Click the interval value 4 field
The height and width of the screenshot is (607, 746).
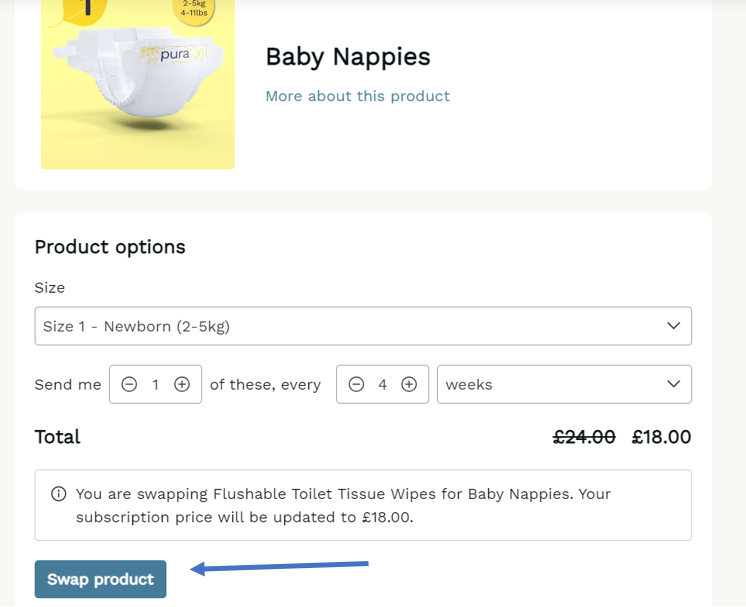click(x=383, y=384)
